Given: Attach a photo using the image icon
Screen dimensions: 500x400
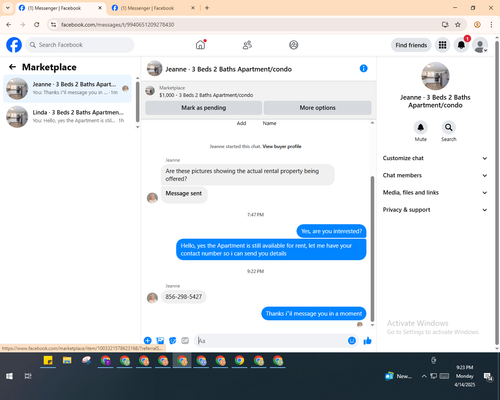Looking at the screenshot, I should click(x=160, y=340).
